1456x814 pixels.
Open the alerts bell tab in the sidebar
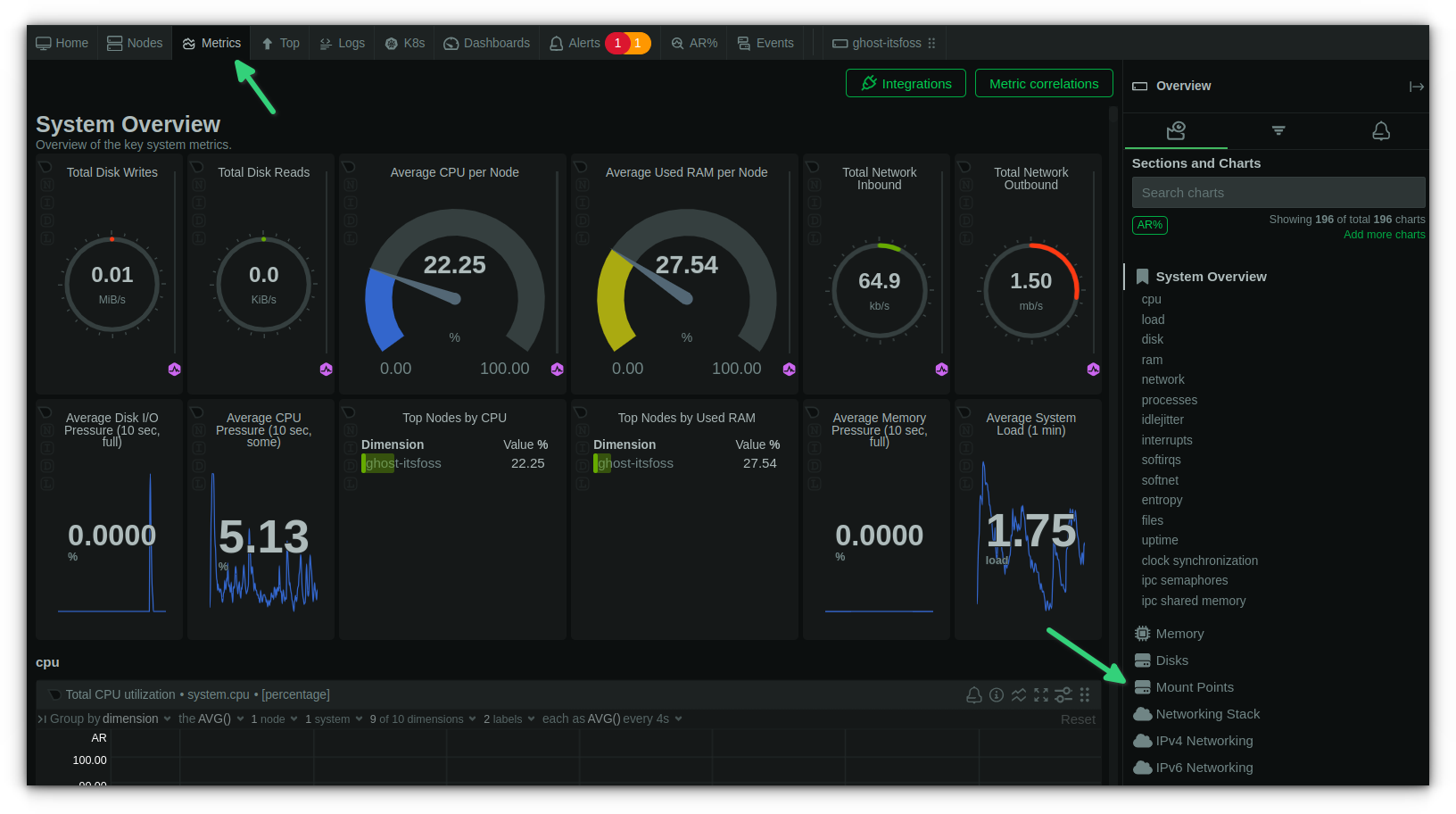(1381, 130)
